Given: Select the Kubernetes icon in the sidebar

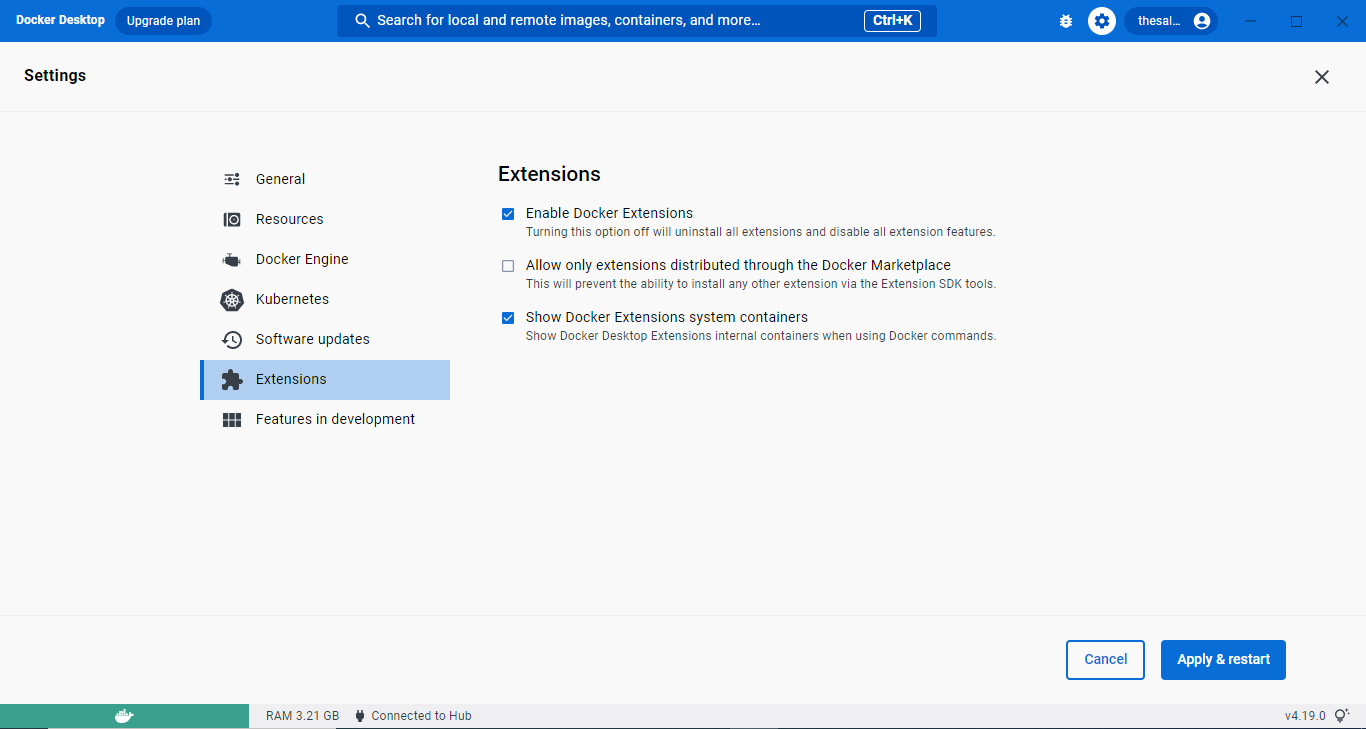Looking at the screenshot, I should [x=232, y=299].
